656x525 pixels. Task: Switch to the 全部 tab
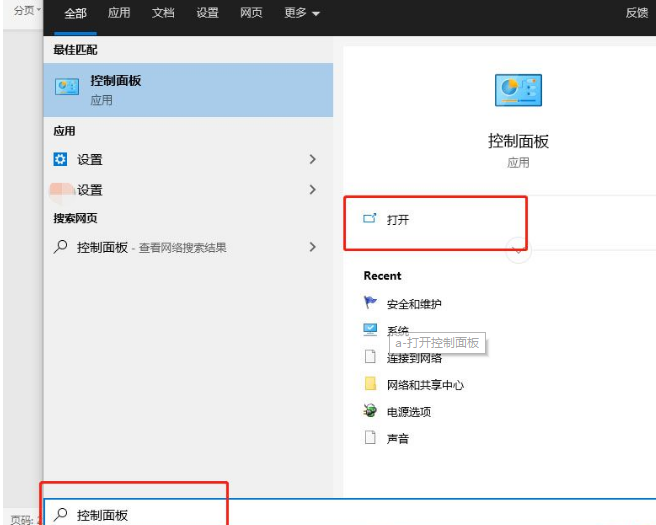point(75,13)
